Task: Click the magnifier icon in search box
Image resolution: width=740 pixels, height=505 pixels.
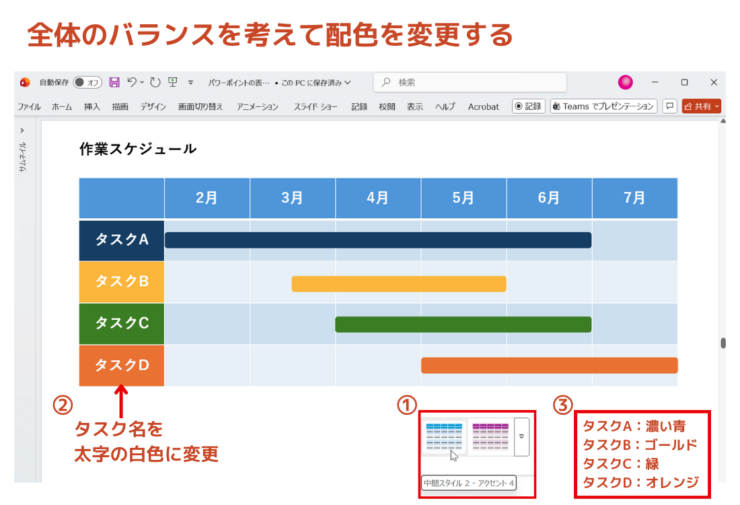Action: point(386,82)
